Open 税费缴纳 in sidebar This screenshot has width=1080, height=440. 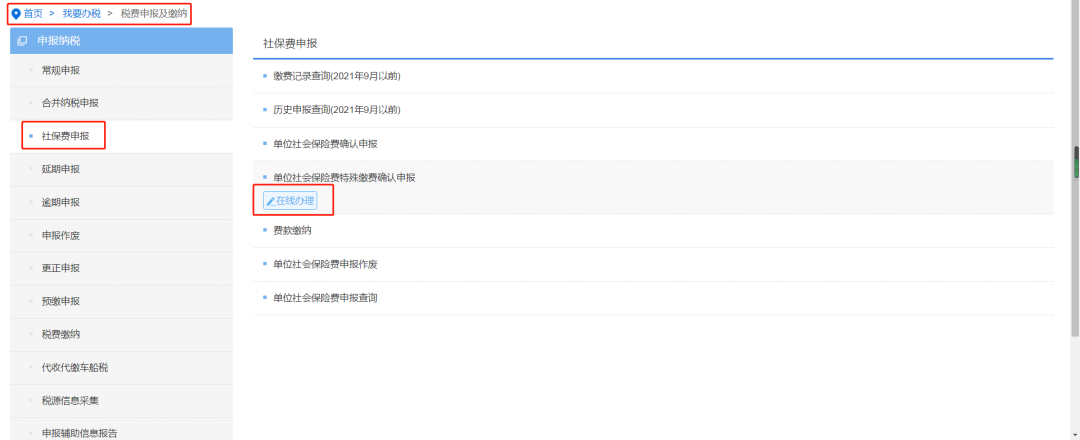coord(61,335)
